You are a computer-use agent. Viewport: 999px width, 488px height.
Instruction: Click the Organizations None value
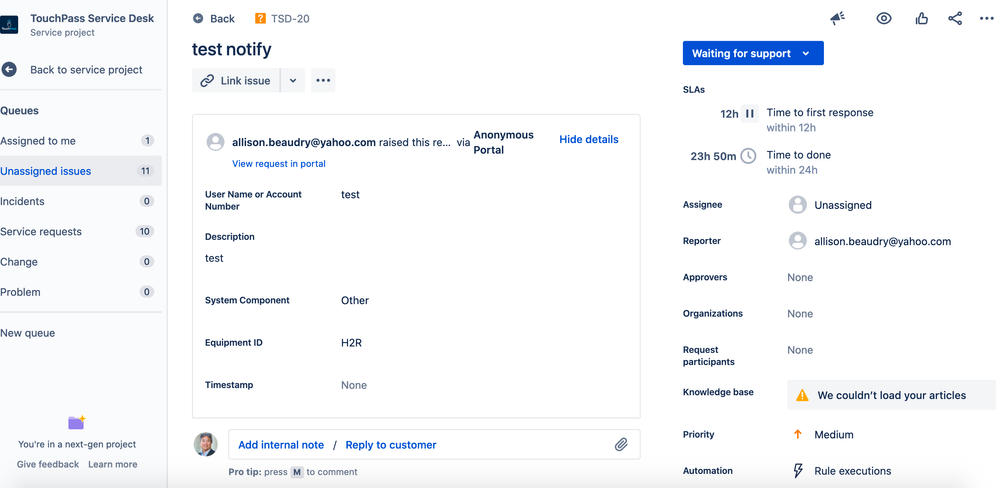click(800, 313)
